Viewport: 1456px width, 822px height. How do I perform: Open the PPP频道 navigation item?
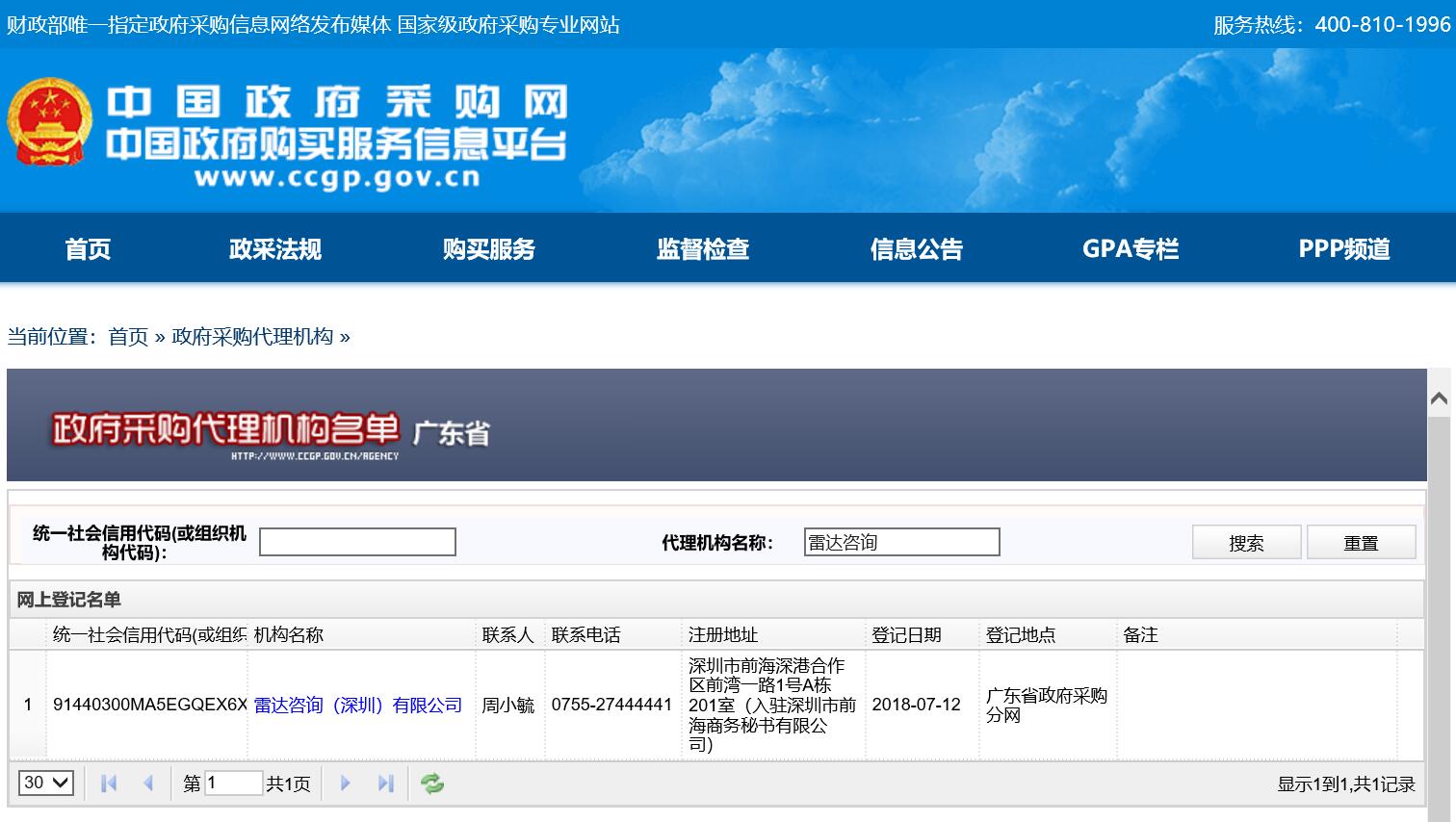click(1343, 248)
